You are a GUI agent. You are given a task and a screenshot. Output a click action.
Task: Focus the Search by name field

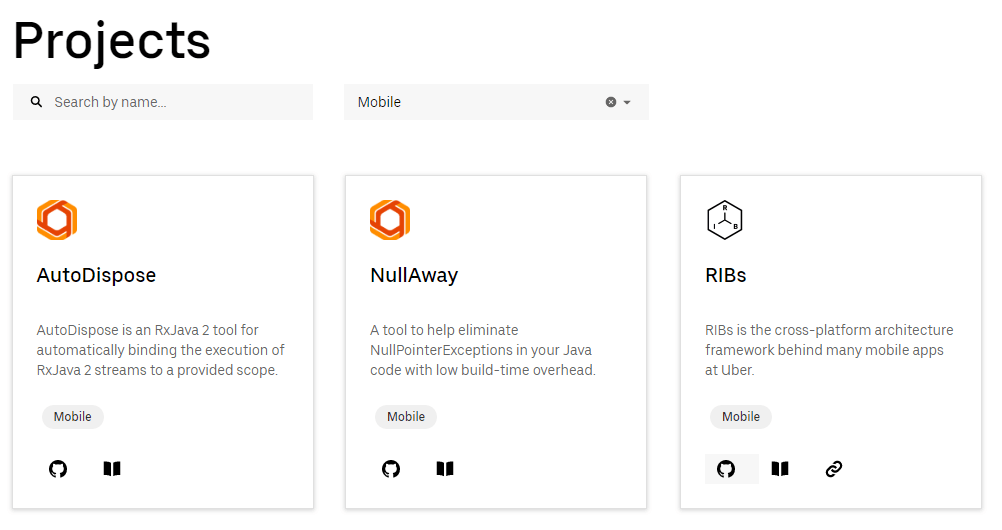click(x=175, y=102)
